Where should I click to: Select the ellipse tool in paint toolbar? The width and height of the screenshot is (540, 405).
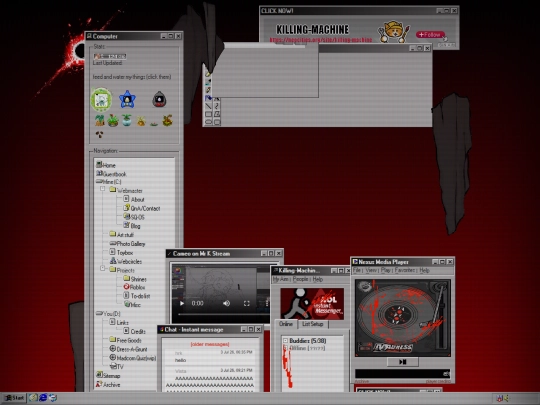[208, 122]
